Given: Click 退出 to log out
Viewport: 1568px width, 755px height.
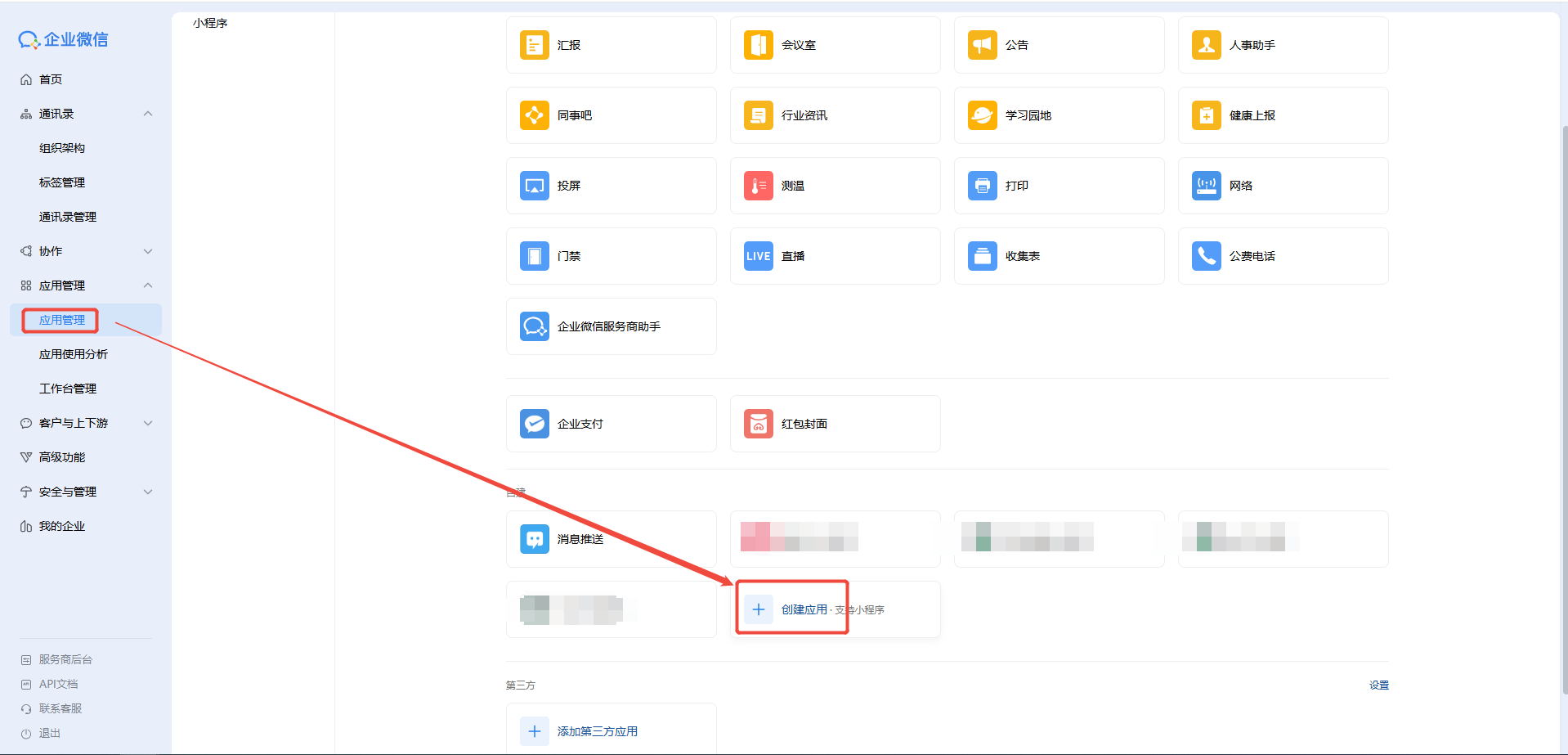Looking at the screenshot, I should point(50,733).
